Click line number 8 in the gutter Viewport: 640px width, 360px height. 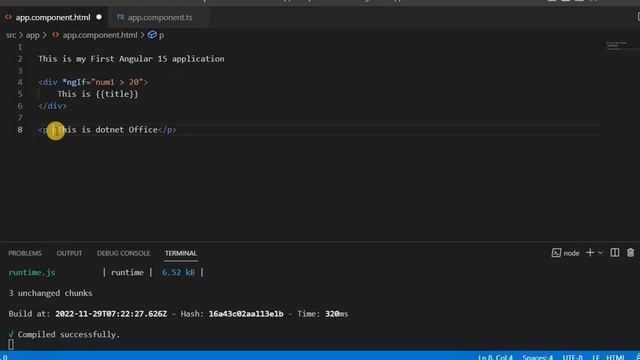click(x=20, y=130)
